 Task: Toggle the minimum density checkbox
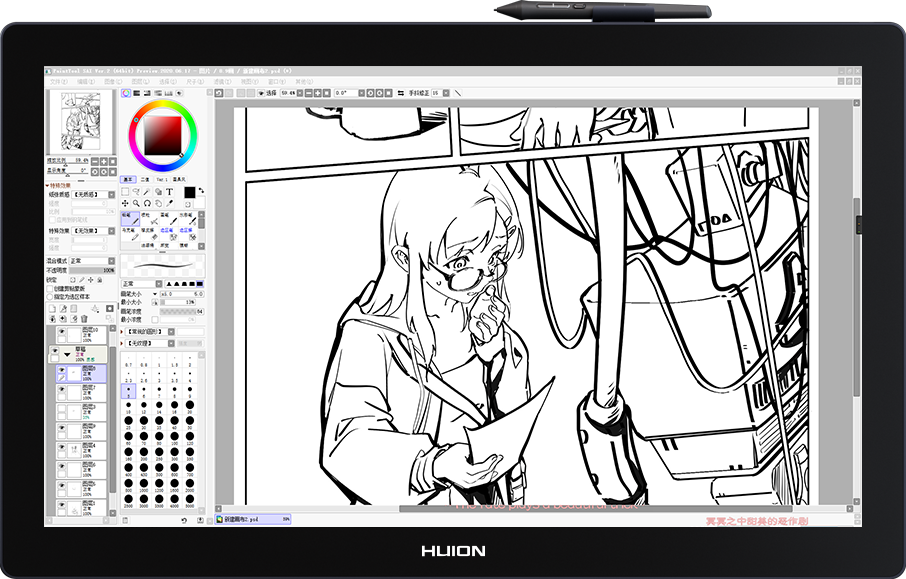(x=155, y=320)
